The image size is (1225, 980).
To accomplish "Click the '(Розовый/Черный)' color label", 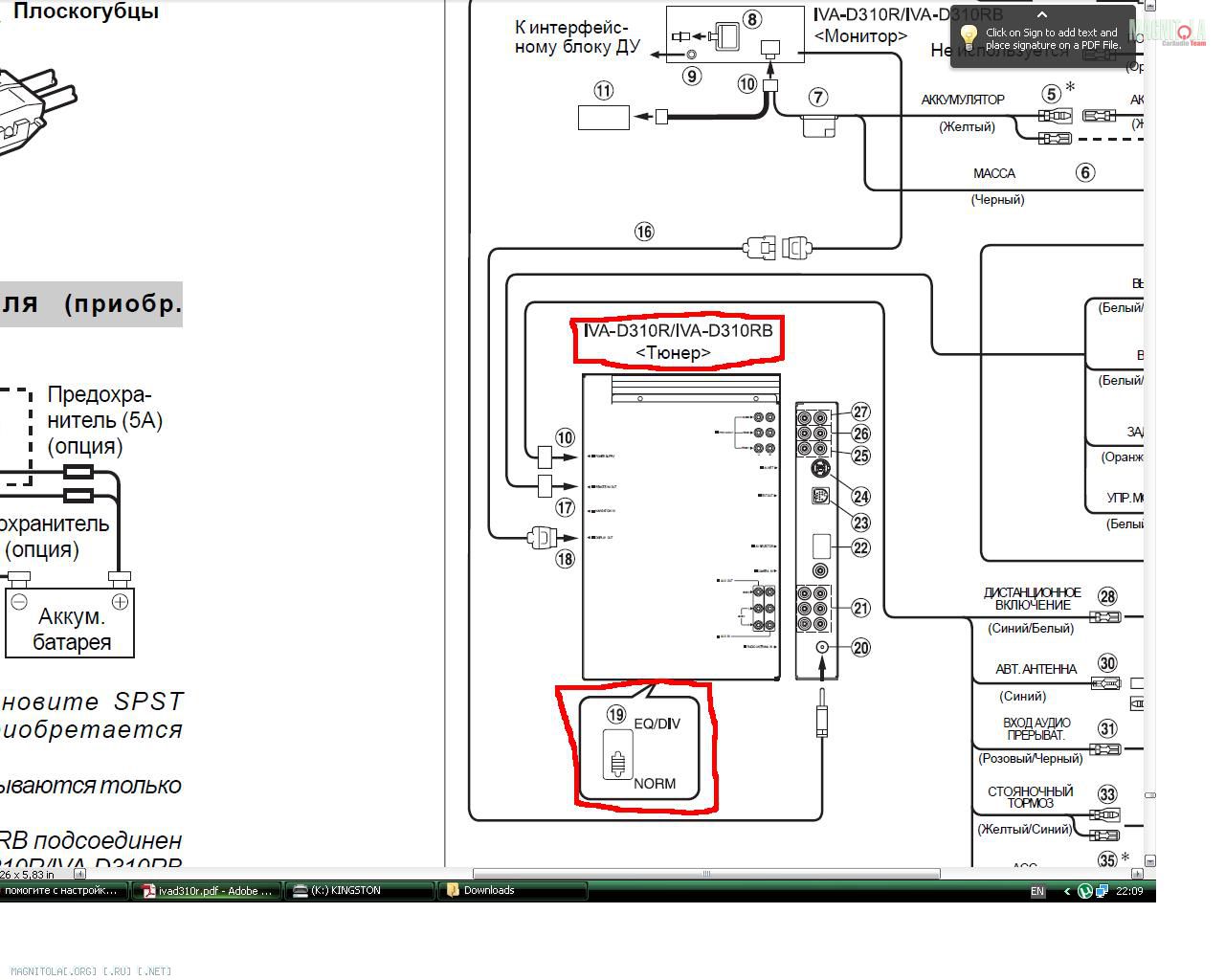I will [x=1030, y=758].
